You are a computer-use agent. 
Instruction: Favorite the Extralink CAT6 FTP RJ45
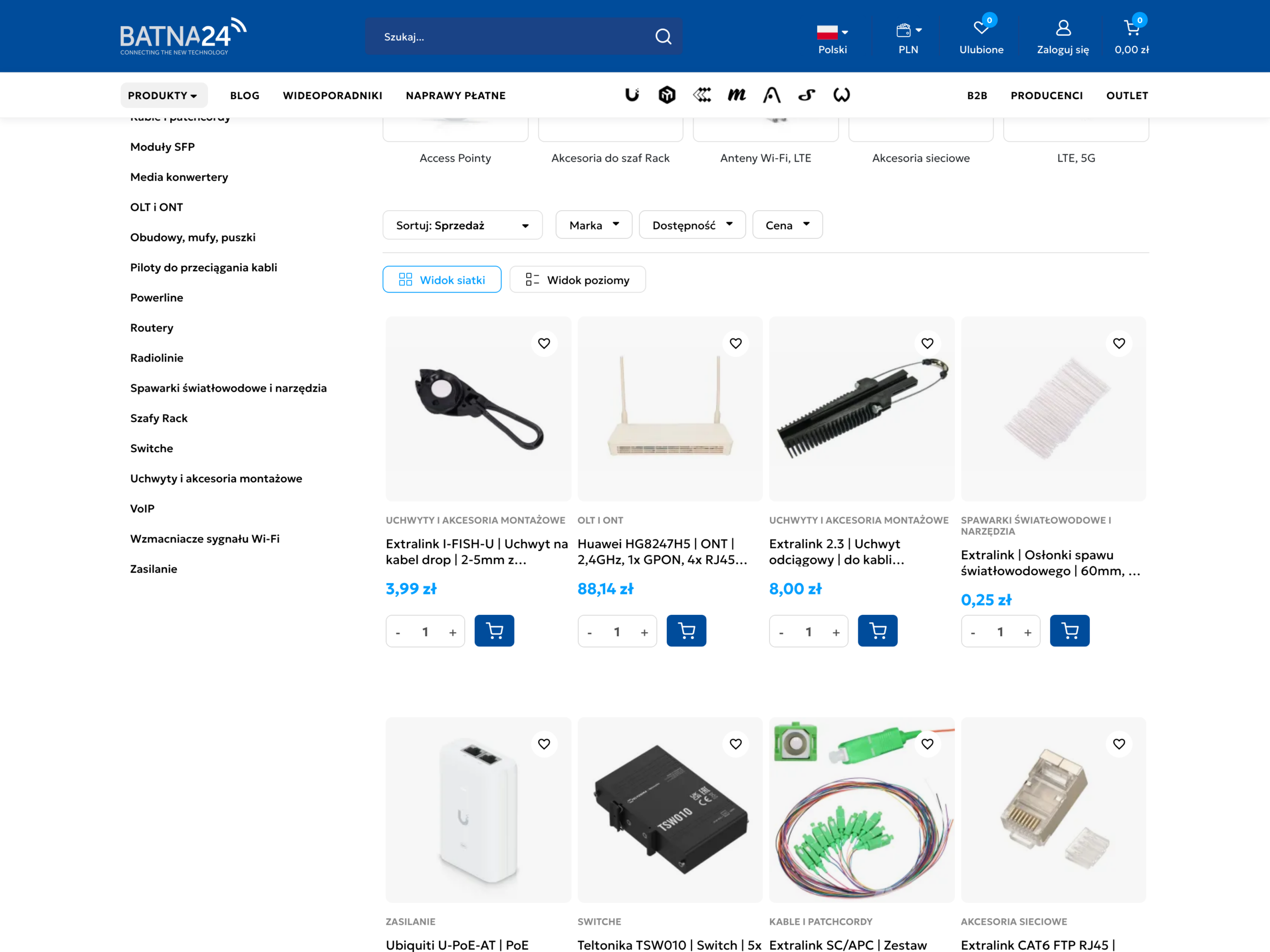[1119, 744]
